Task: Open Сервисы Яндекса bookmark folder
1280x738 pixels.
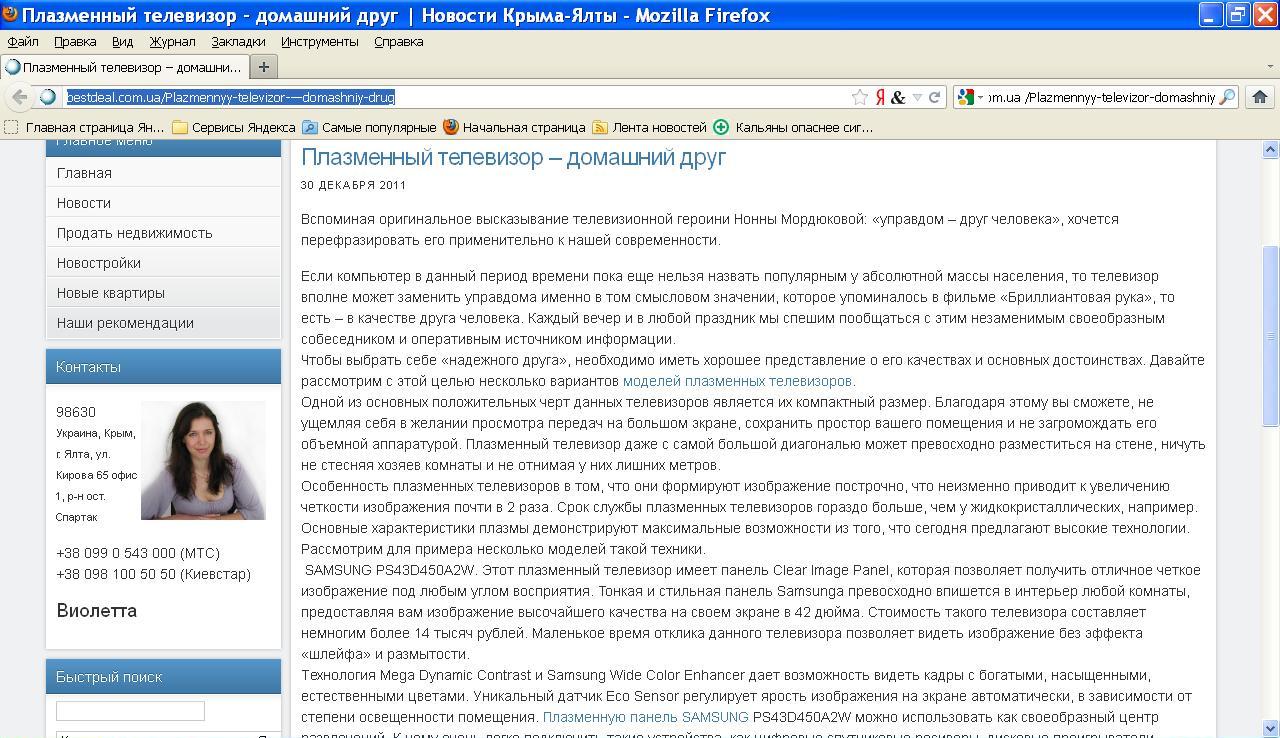Action: 233,127
